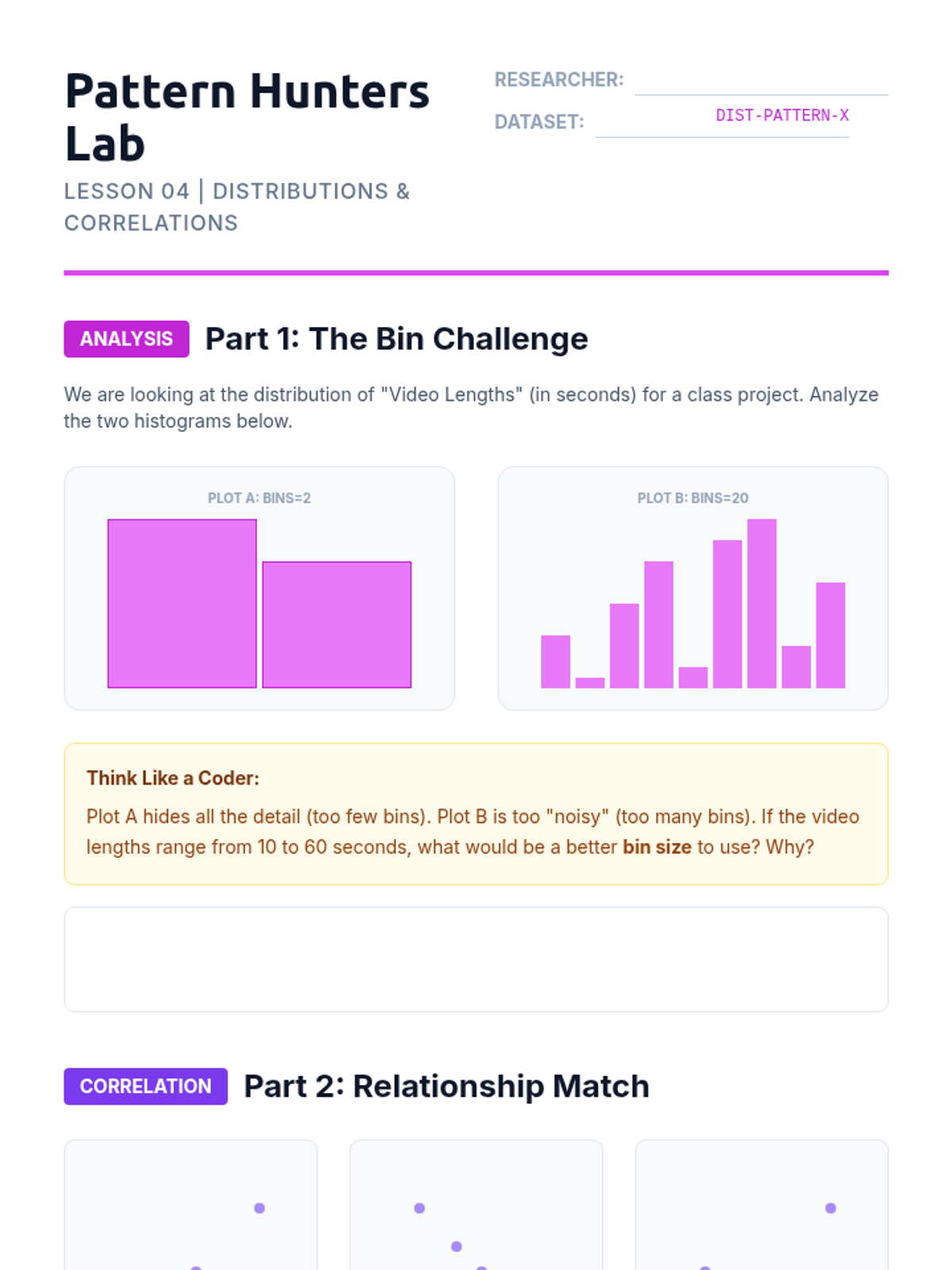
Task: Click the tallest bar in Plot B
Action: coord(762,603)
